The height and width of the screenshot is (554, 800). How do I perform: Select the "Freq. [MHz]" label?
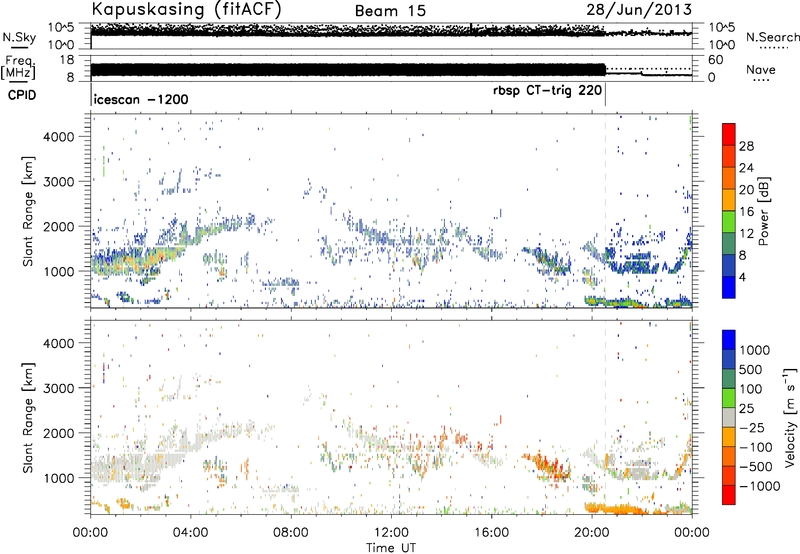pyautogui.click(x=18, y=68)
